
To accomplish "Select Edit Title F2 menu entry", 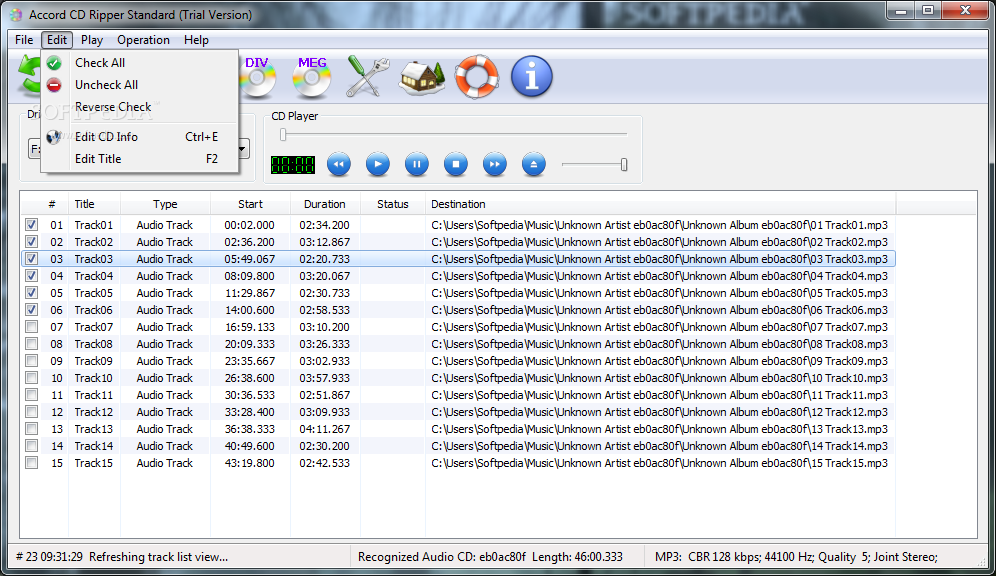I will coord(140,159).
